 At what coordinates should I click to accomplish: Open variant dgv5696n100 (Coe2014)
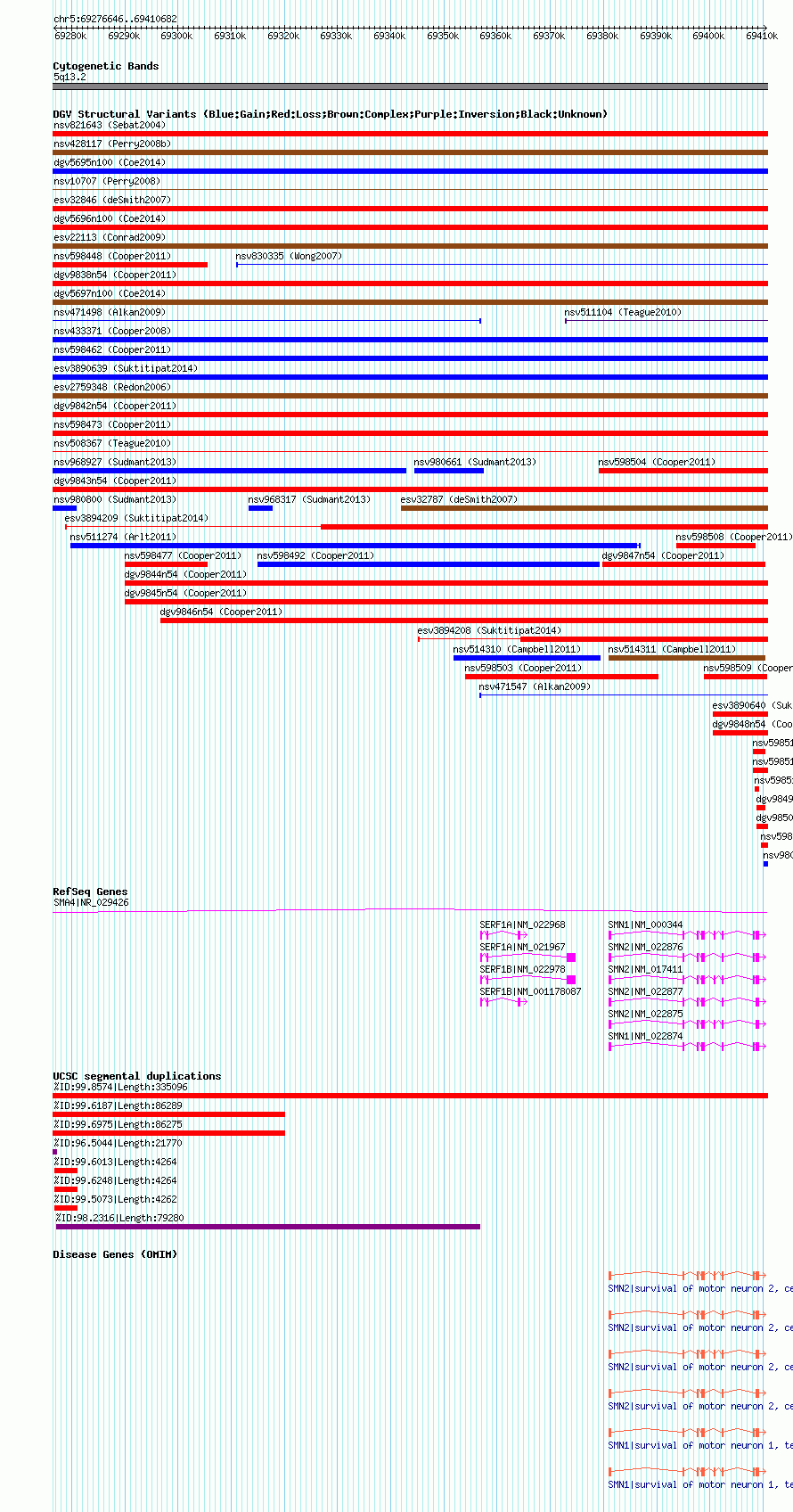(110, 218)
